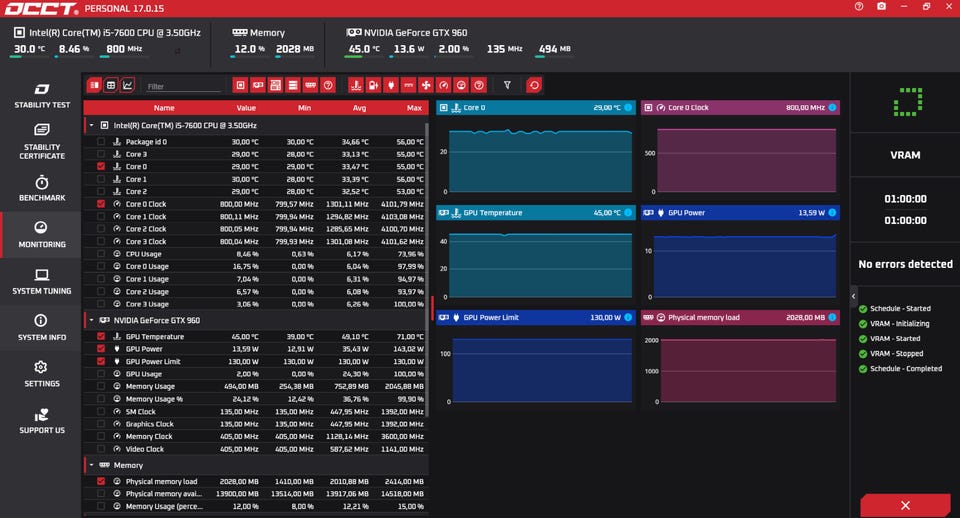The width and height of the screenshot is (960, 518).
Task: Click Core 0 graph blue color dot
Action: coord(628,108)
